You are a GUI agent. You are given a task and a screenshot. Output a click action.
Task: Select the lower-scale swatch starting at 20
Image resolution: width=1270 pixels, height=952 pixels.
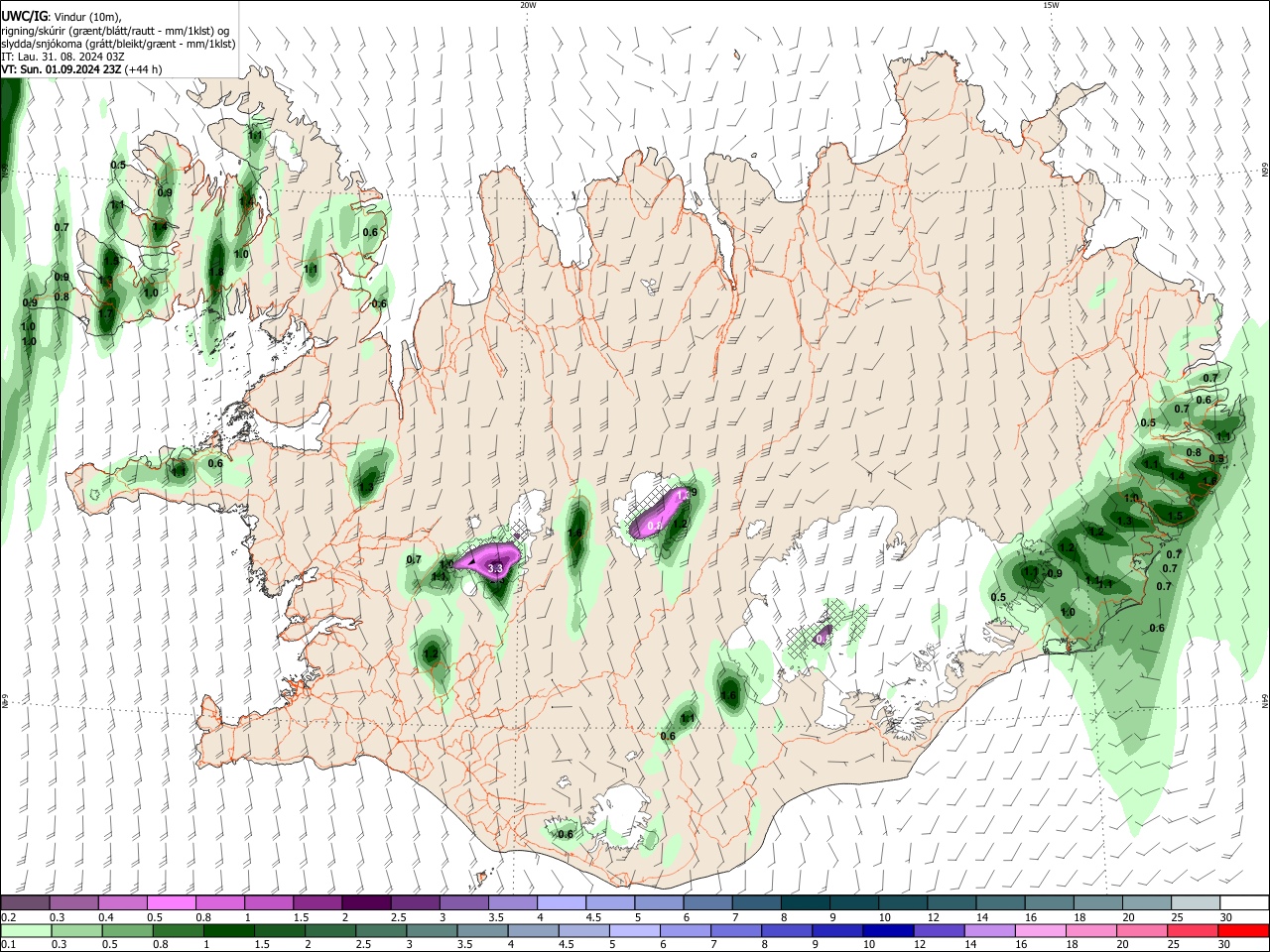(1141, 931)
